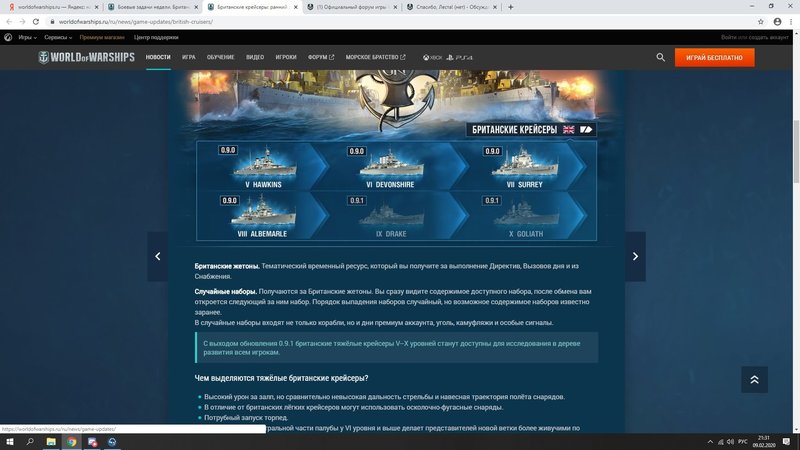The width and height of the screenshot is (800, 450).
Task: Switch to the Боевые задачи недели tab
Action: coord(152,7)
